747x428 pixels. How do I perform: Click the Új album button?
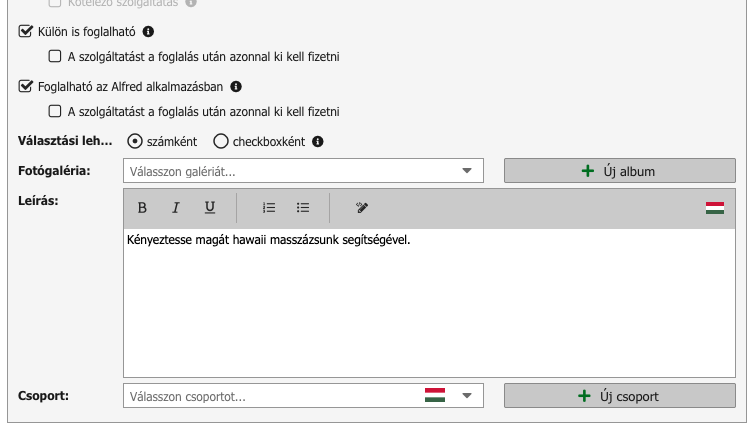coord(620,171)
